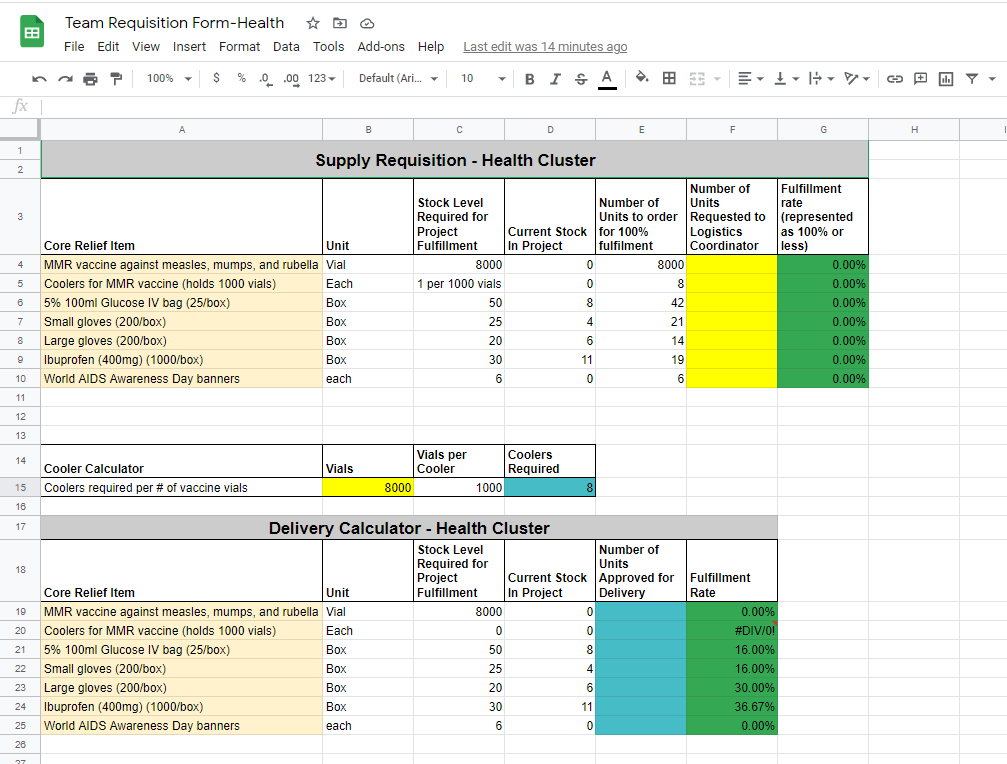Click the redo arrow icon
The image size is (1007, 764).
65,78
